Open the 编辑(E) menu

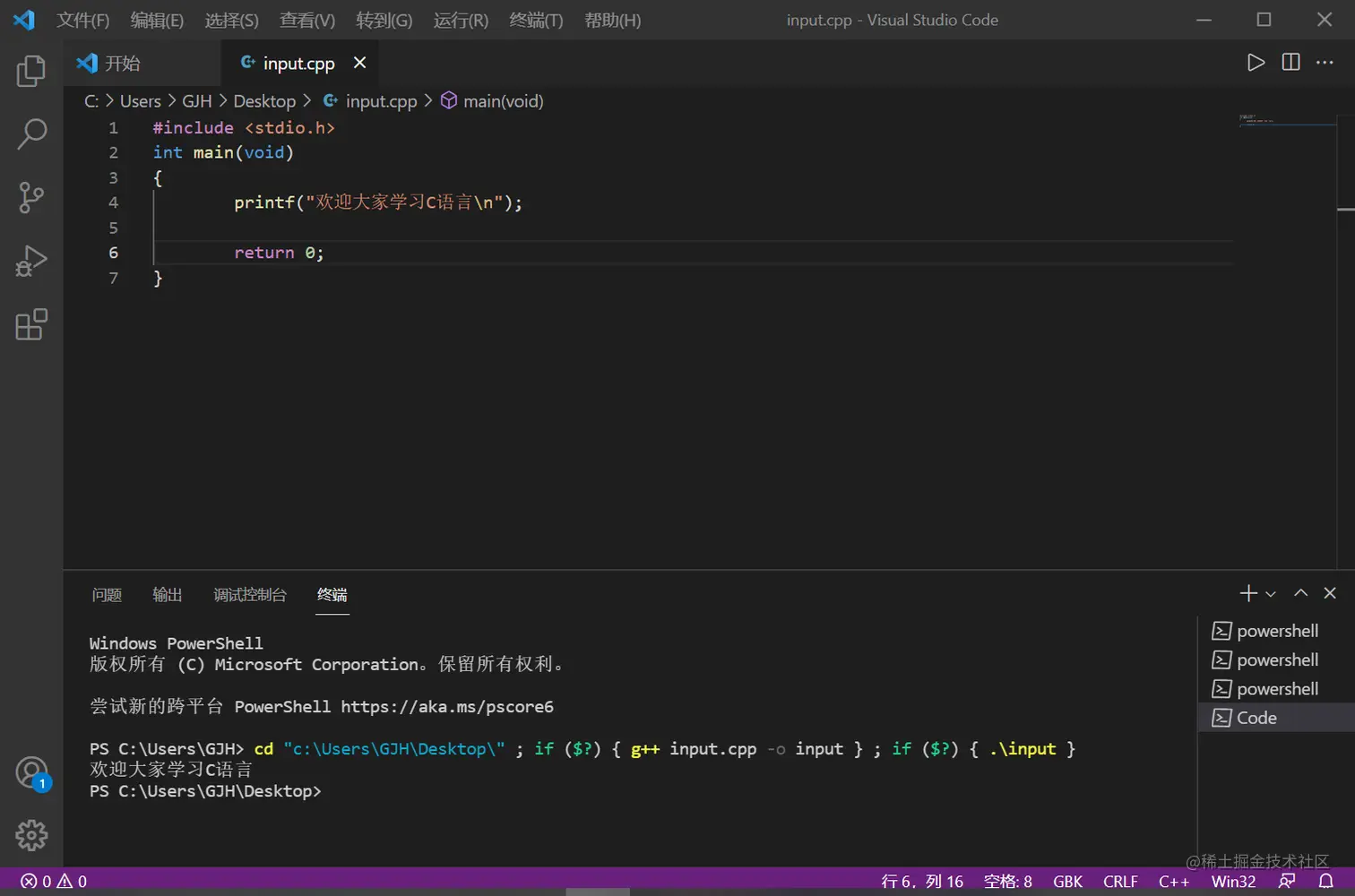pos(157,20)
